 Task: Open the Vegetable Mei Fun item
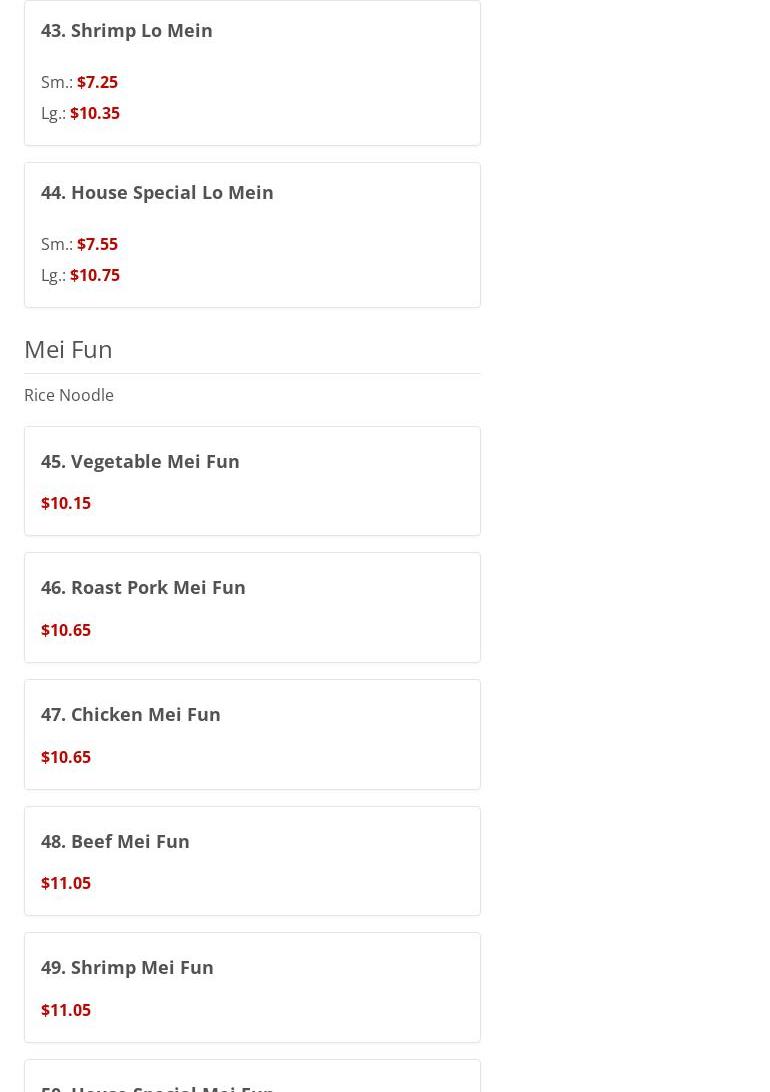tap(140, 461)
